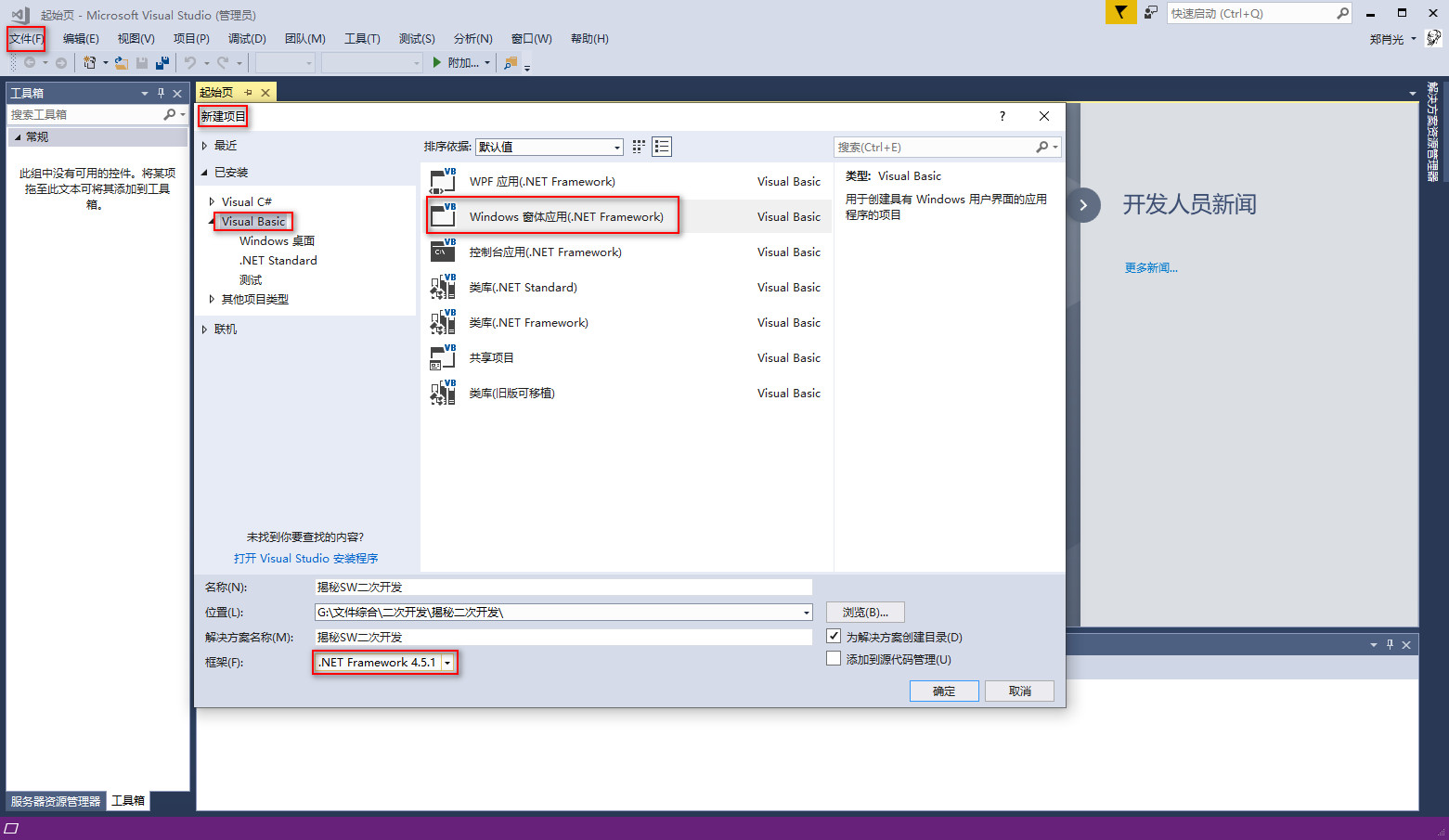Image resolution: width=1449 pixels, height=840 pixels.
Task: Click the 解决方案名称 input field
Action: [x=563, y=637]
